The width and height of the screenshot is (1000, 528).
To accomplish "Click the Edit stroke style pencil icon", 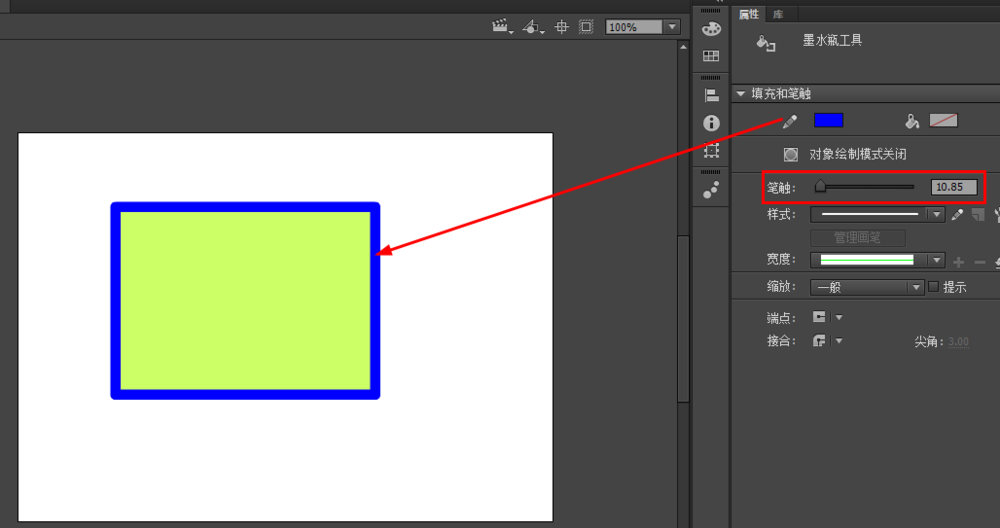I will point(957,215).
